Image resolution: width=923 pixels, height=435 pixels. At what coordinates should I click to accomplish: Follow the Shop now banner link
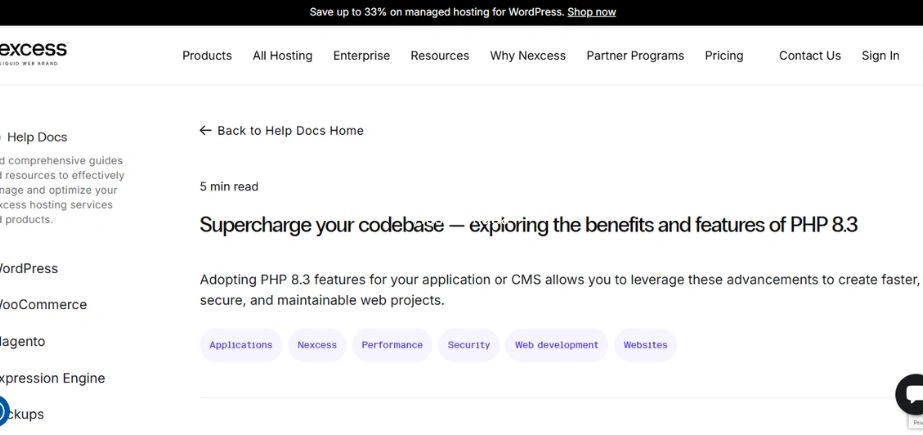coord(591,12)
